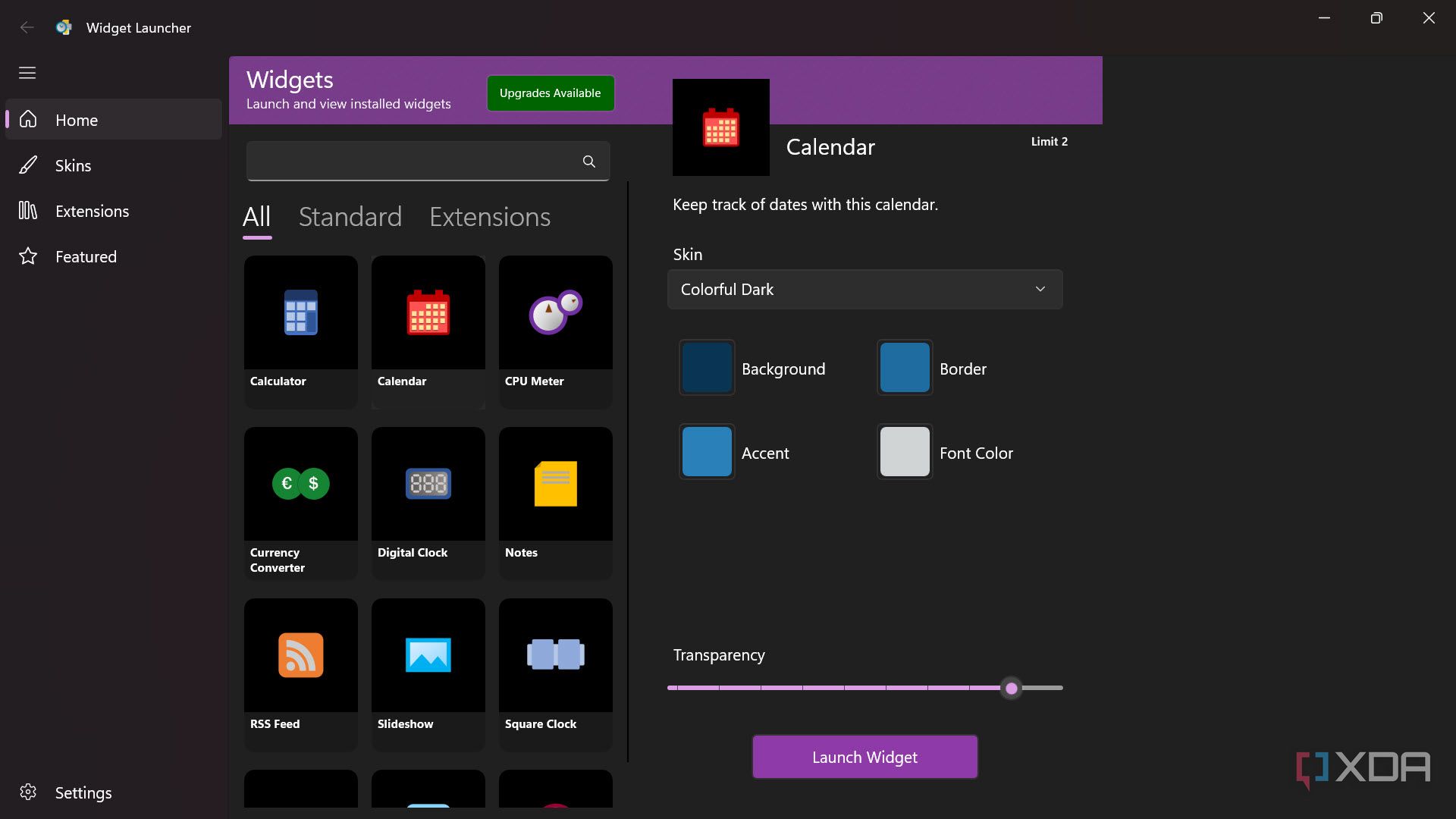Open the CPU Meter widget tile
1456x819 pixels.
555,331
